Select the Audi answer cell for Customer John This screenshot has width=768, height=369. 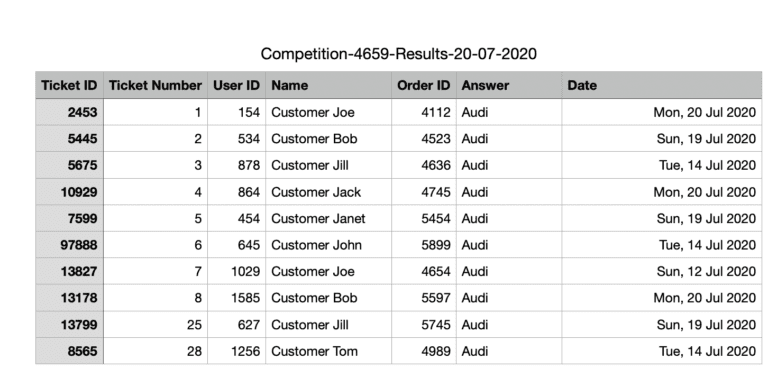[x=509, y=245]
